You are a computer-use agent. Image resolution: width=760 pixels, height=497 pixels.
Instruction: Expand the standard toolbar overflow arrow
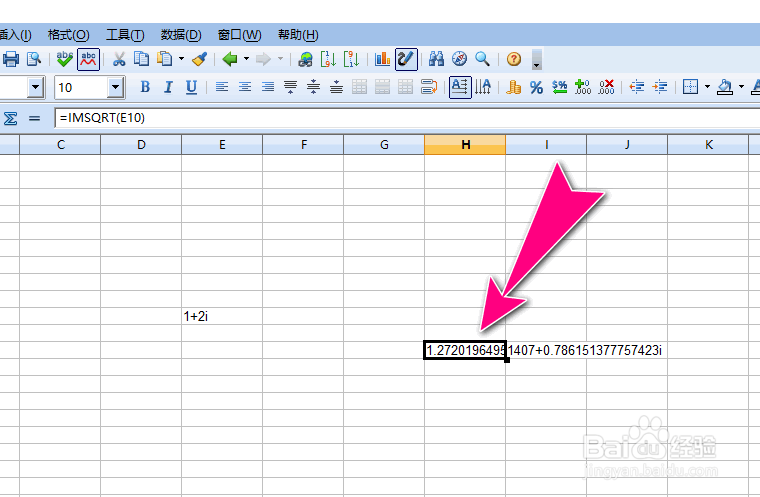tap(537, 60)
